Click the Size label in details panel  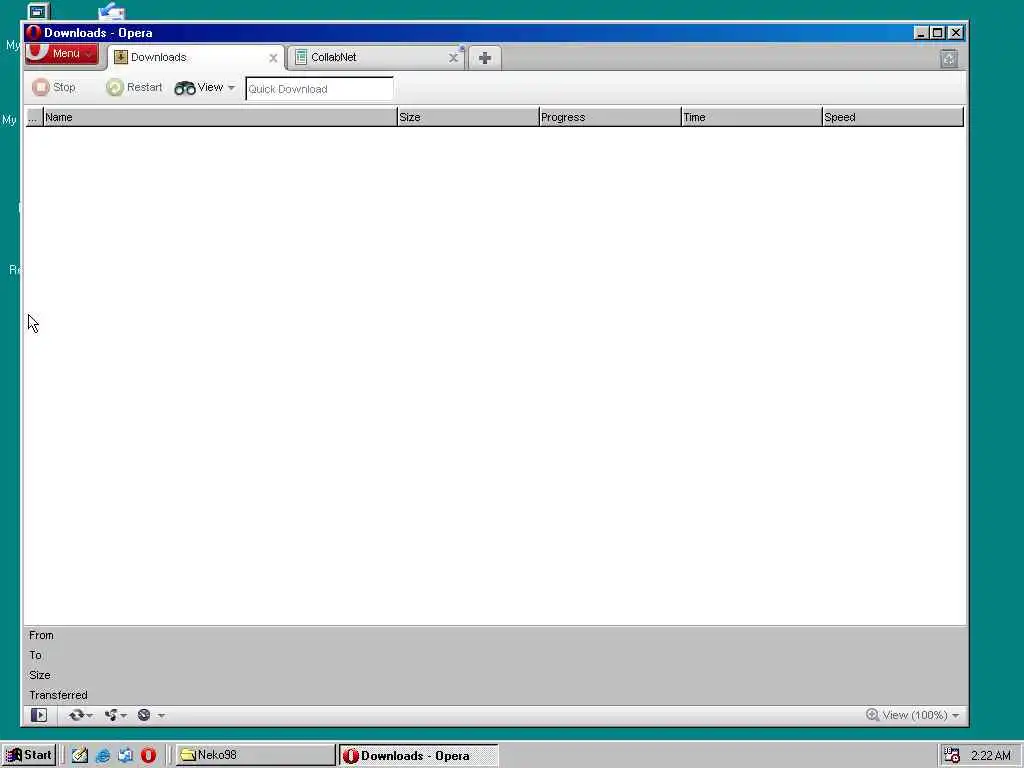[40, 675]
